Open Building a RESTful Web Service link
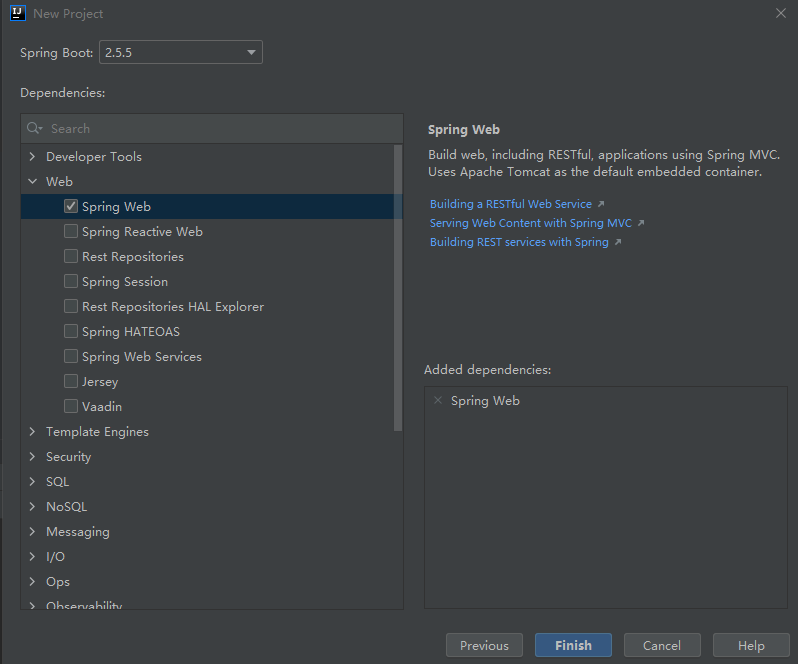Viewport: 798px width, 664px height. pos(510,204)
